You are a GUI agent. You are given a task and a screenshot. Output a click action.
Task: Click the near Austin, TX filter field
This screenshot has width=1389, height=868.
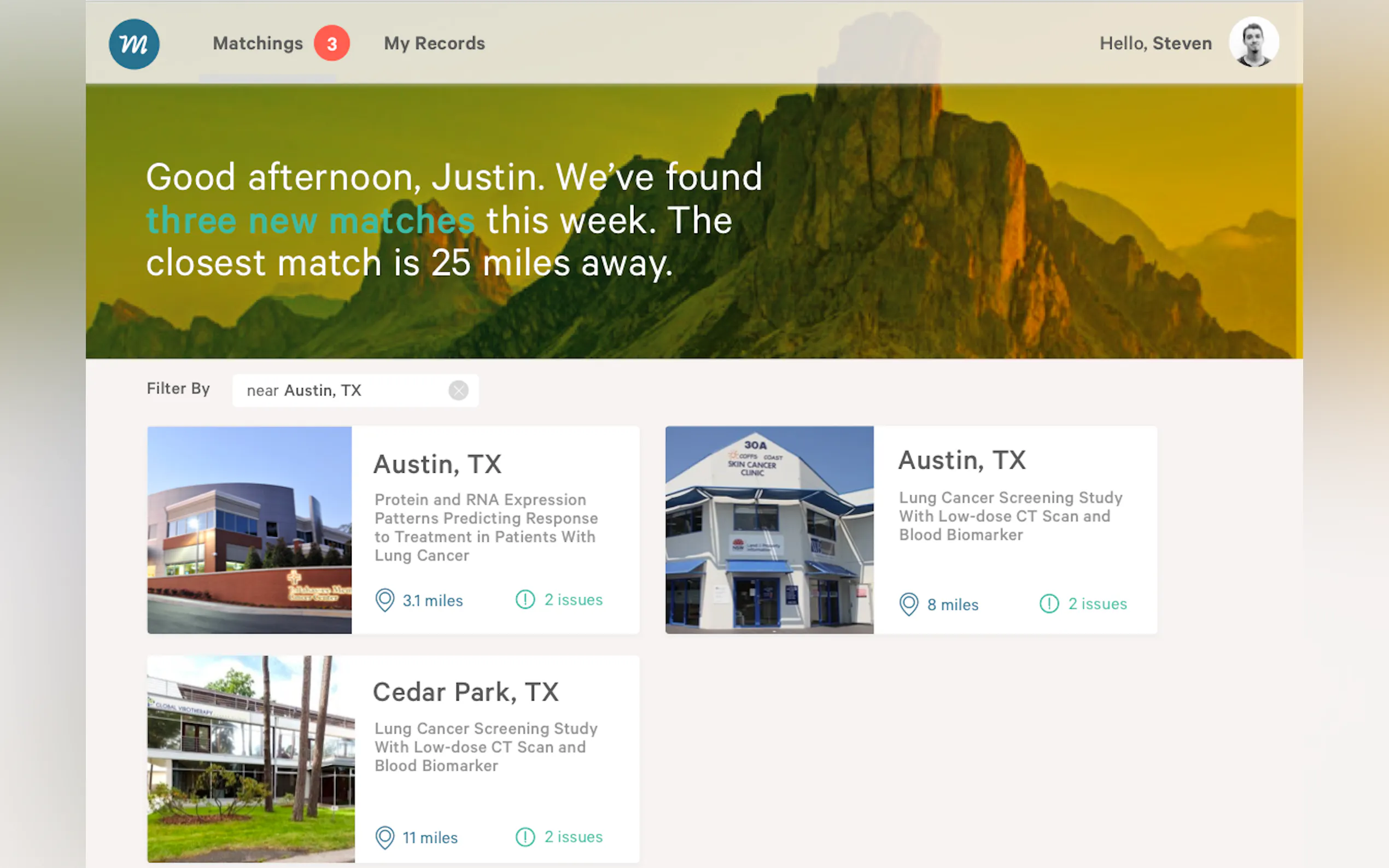pyautogui.click(x=339, y=390)
